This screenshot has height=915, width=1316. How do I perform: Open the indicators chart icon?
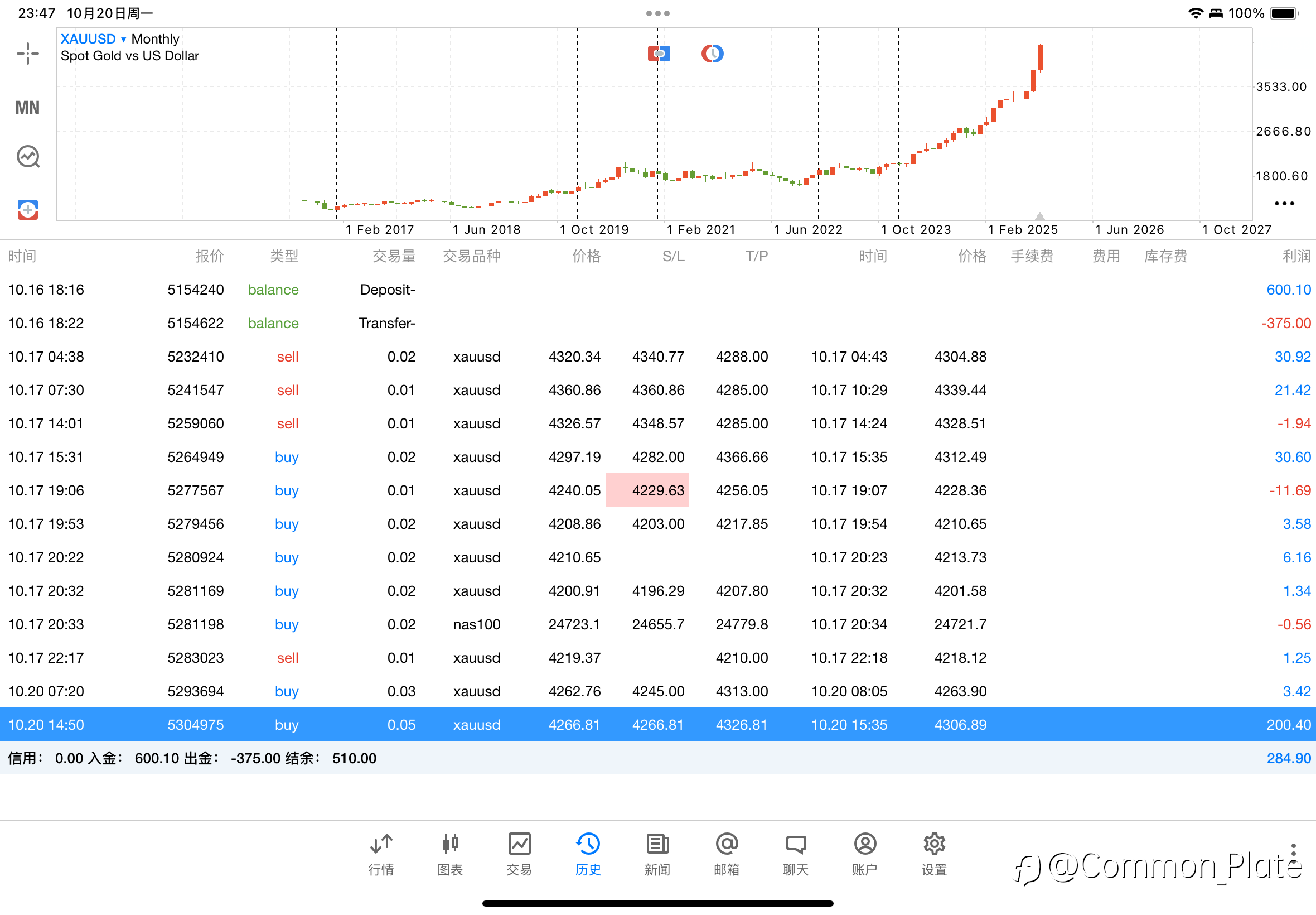coord(27,157)
